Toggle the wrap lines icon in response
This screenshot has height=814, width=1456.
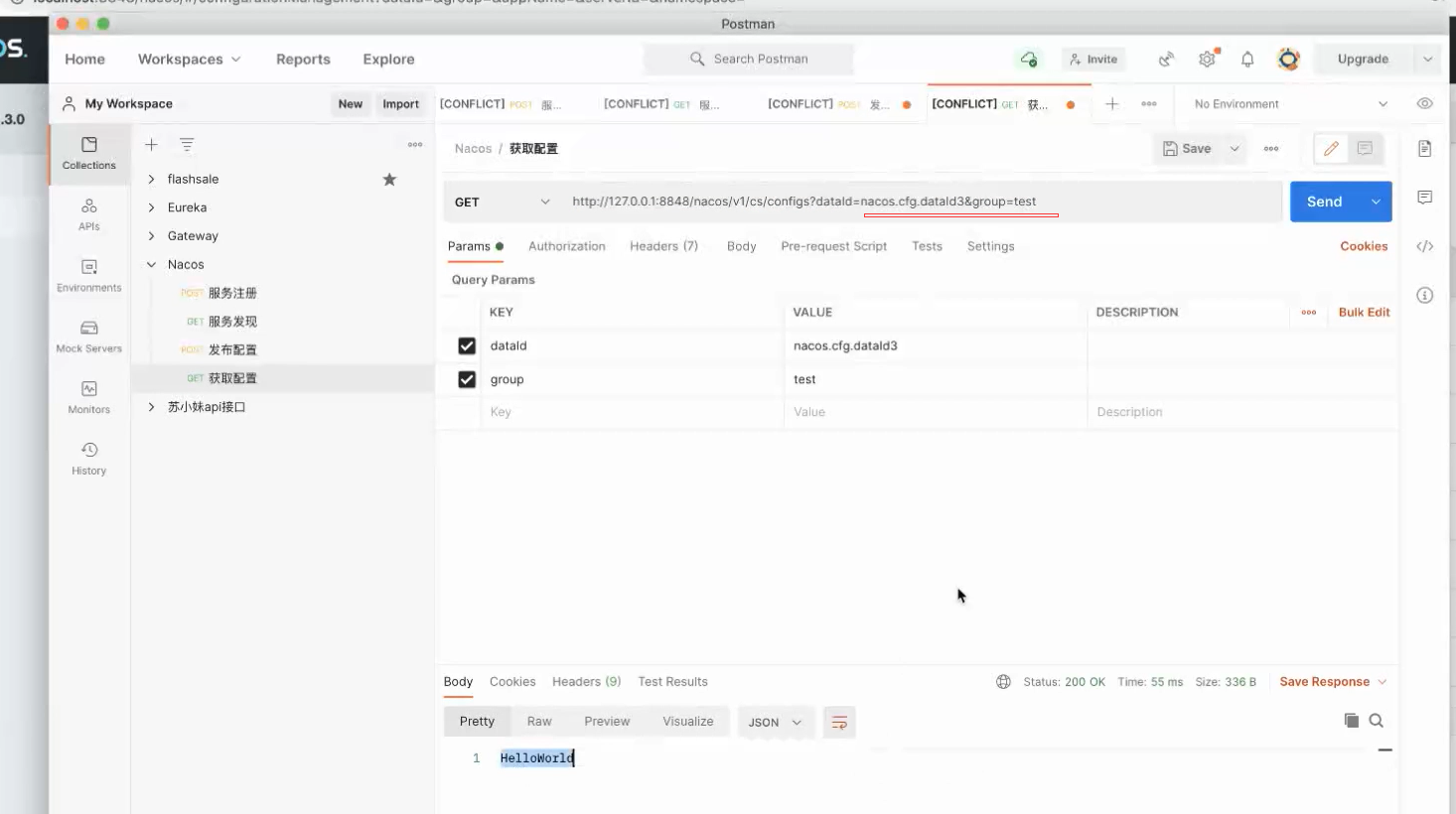pos(839,723)
